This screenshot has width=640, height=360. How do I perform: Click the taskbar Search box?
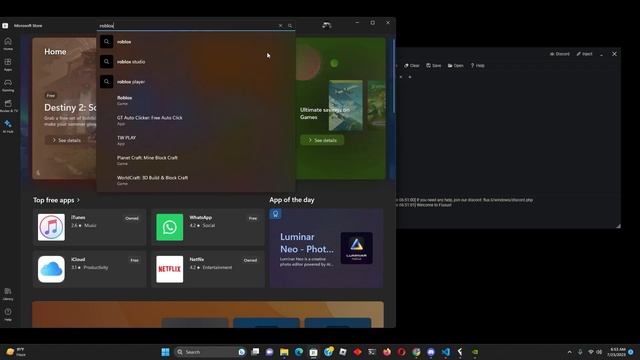pyautogui.click(x=210, y=352)
